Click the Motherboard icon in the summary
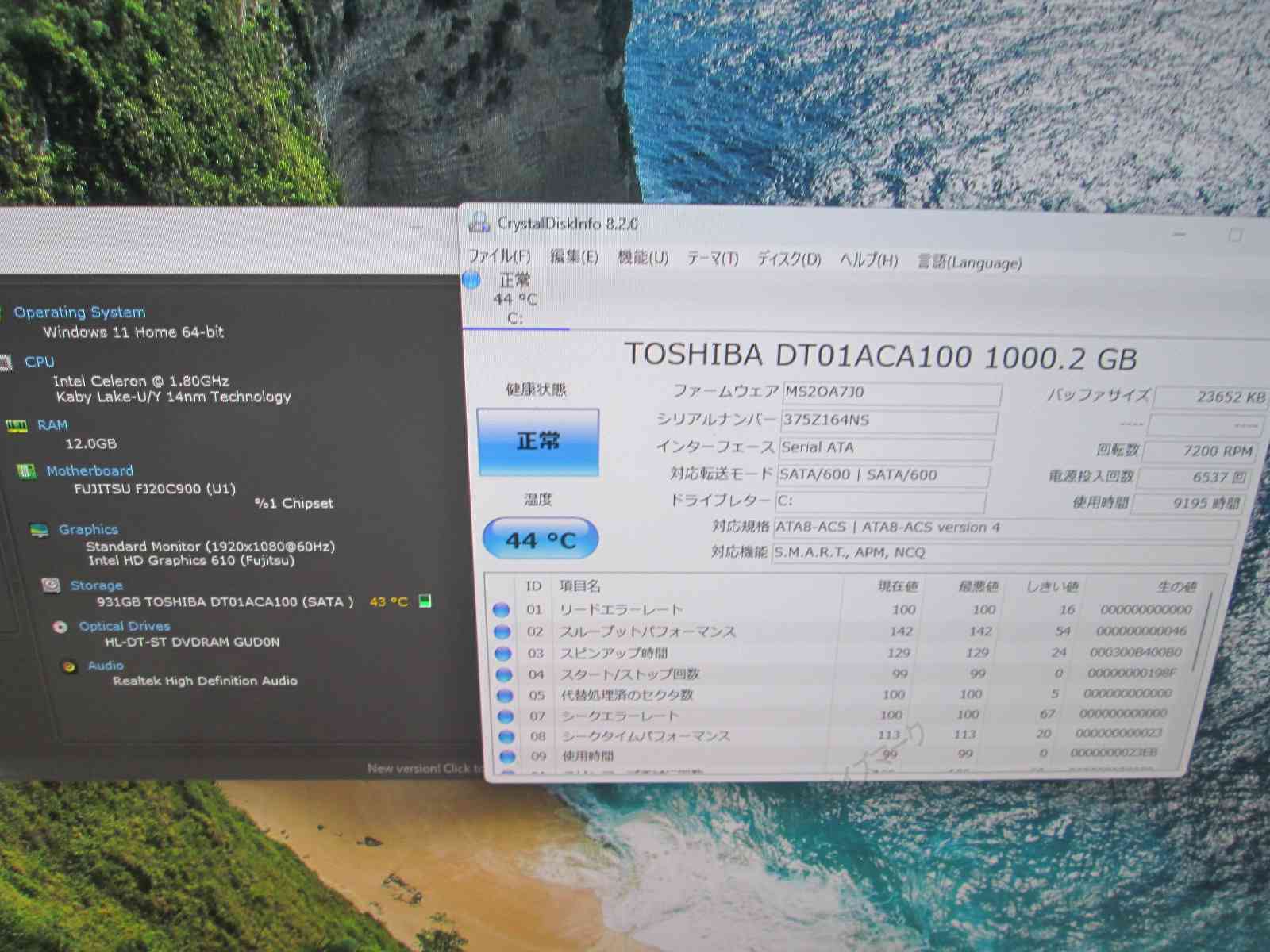This screenshot has height=952, width=1270. (x=26, y=472)
